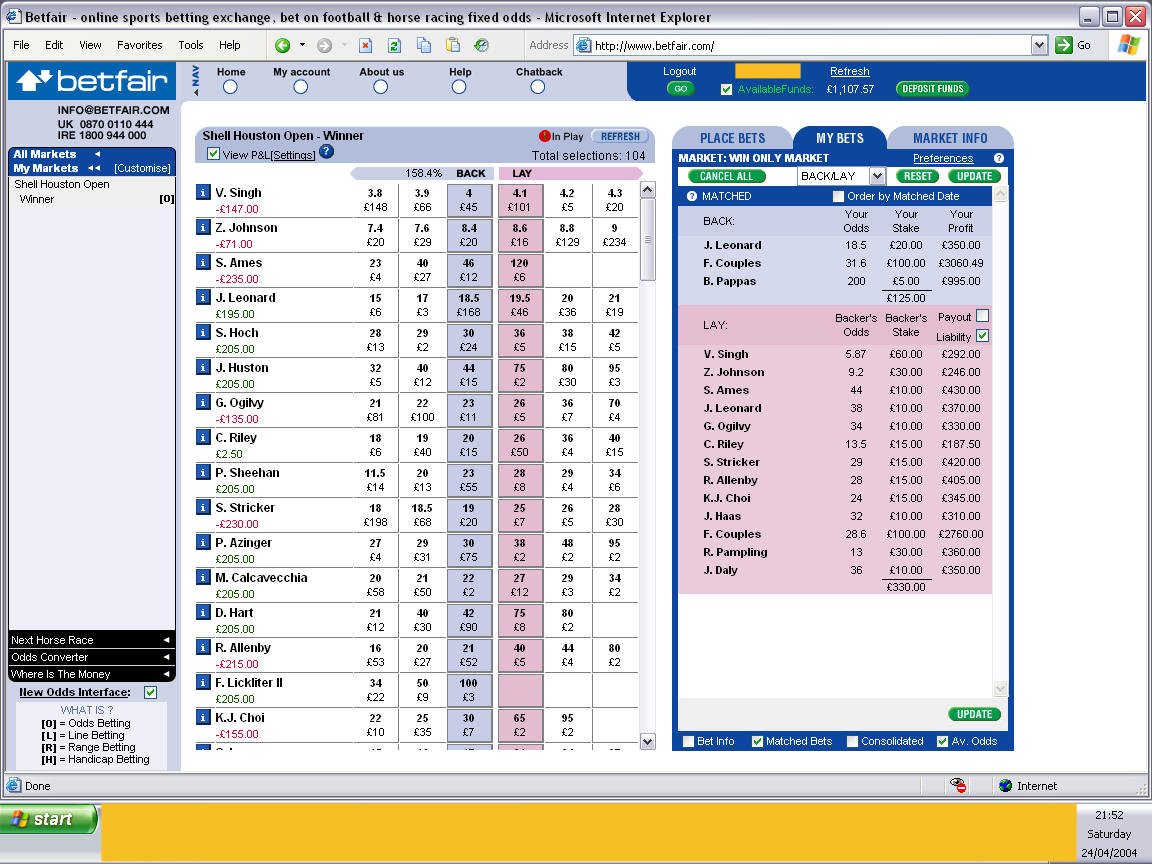
Task: Click the Preferences help icon
Action: click(x=998, y=158)
